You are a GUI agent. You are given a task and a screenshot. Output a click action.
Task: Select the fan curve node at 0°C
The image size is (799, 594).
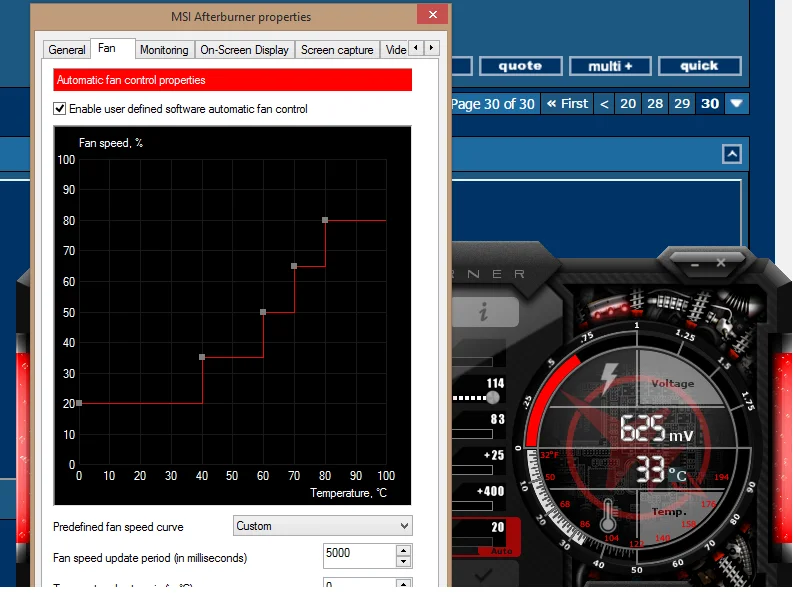79,403
